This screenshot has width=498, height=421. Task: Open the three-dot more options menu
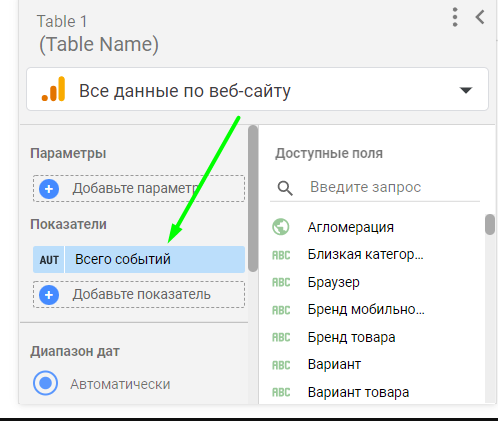455,17
